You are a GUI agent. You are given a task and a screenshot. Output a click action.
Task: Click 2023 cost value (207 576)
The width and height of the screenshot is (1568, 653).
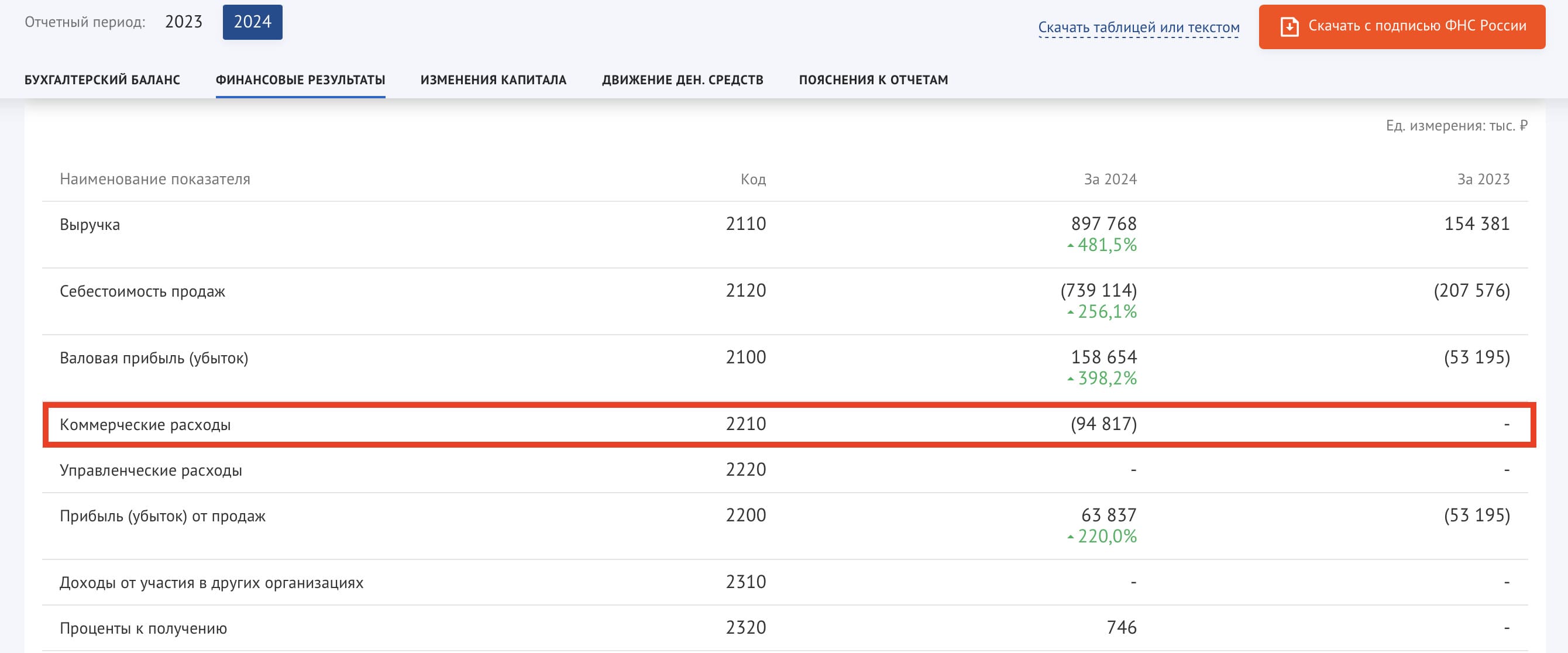click(1472, 290)
